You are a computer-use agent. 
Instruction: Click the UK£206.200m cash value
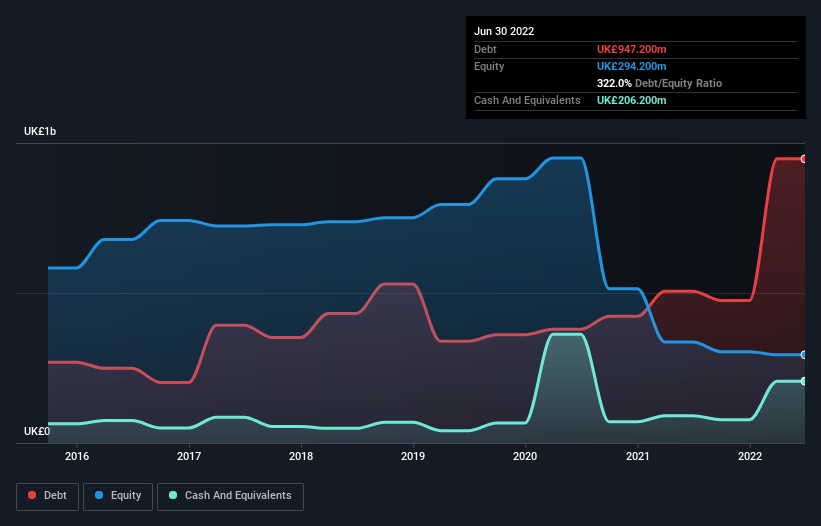pos(631,100)
